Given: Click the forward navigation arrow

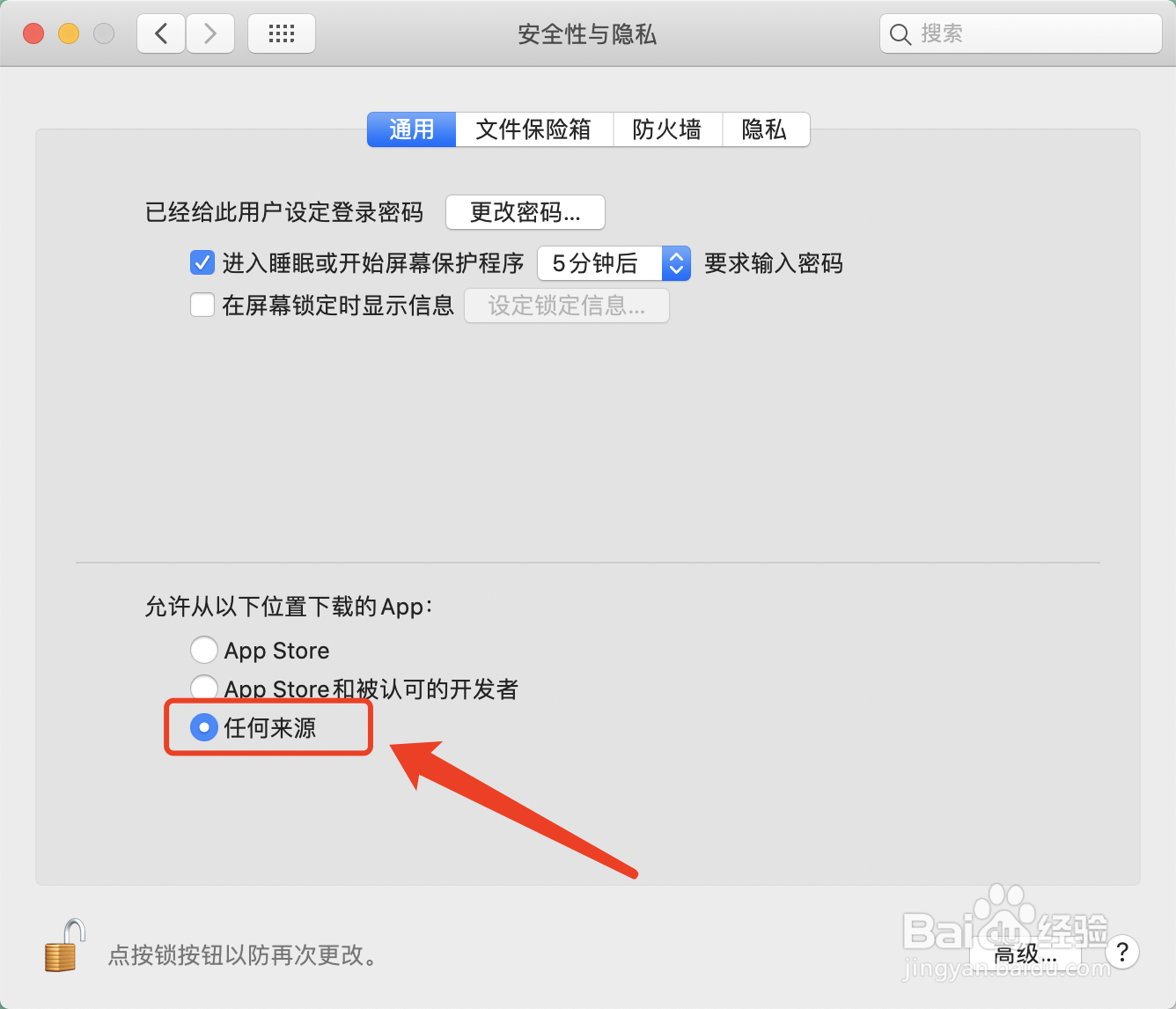Looking at the screenshot, I should tap(210, 34).
